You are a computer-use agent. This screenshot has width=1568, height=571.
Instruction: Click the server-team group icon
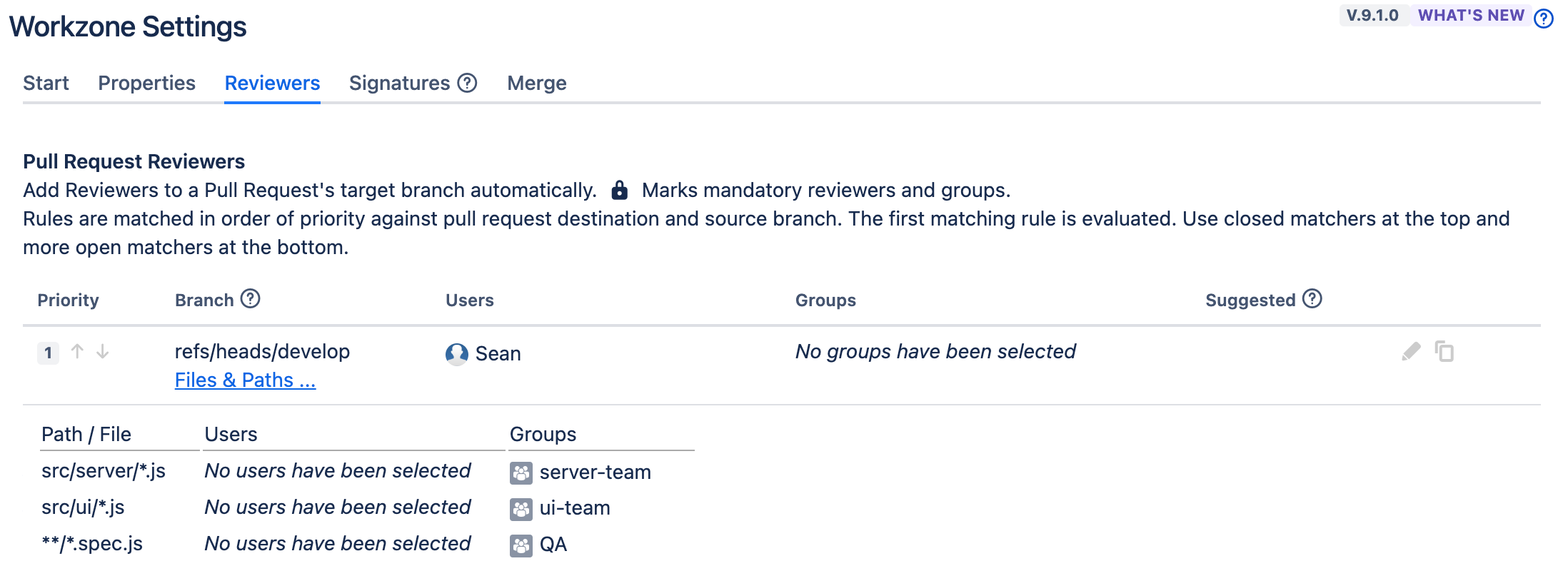coord(521,473)
